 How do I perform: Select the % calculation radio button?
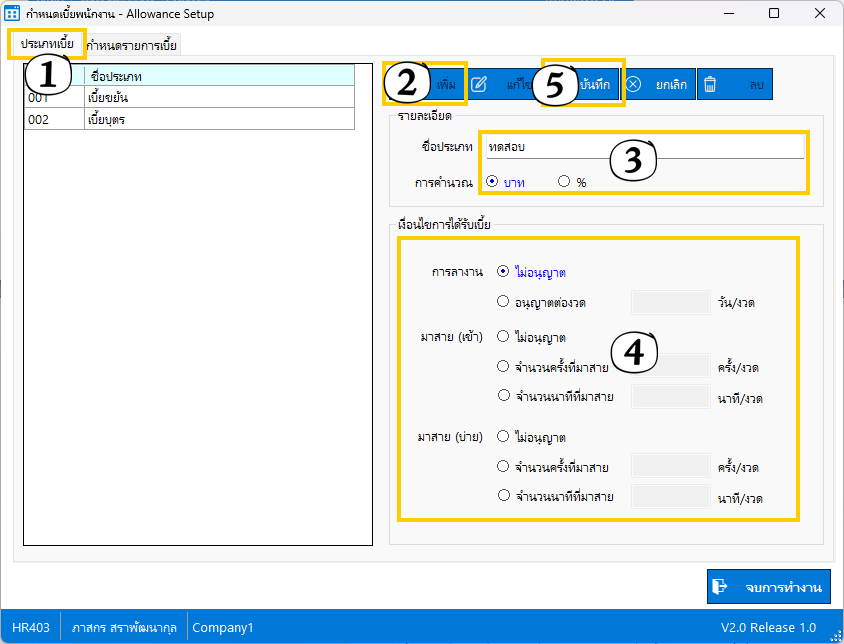[564, 181]
